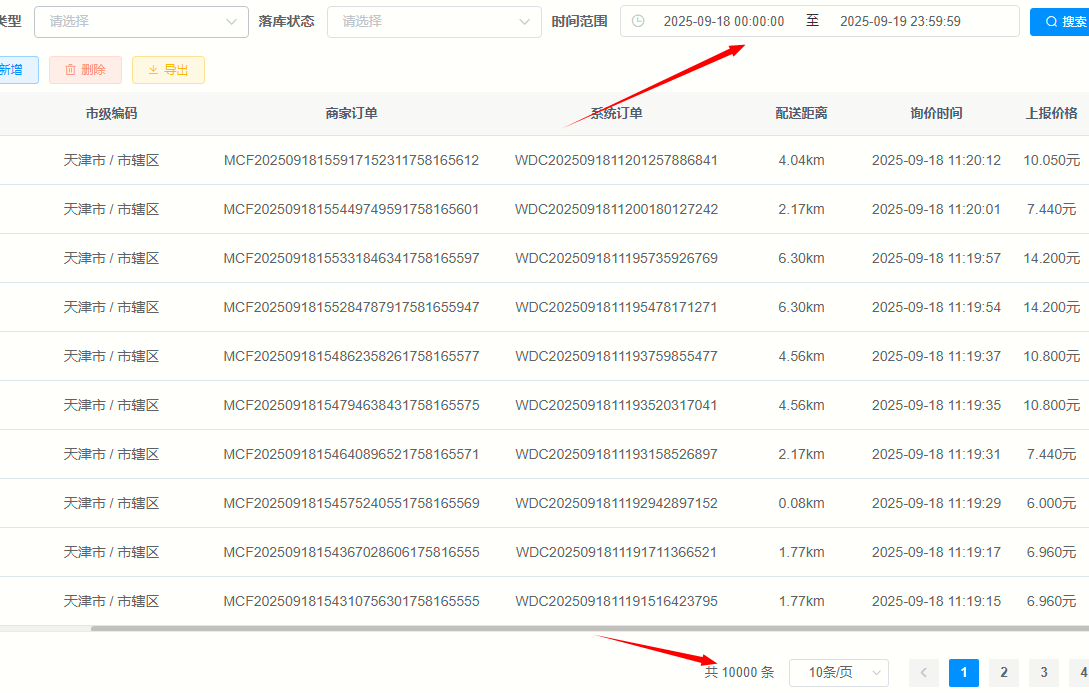Image resolution: width=1089 pixels, height=693 pixels.
Task: Click the download icon on 导出 button
Action: (153, 70)
